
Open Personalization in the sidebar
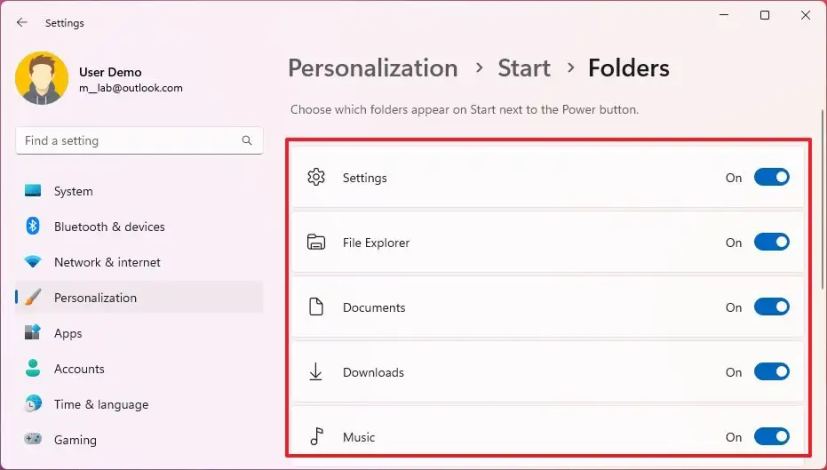click(95, 298)
